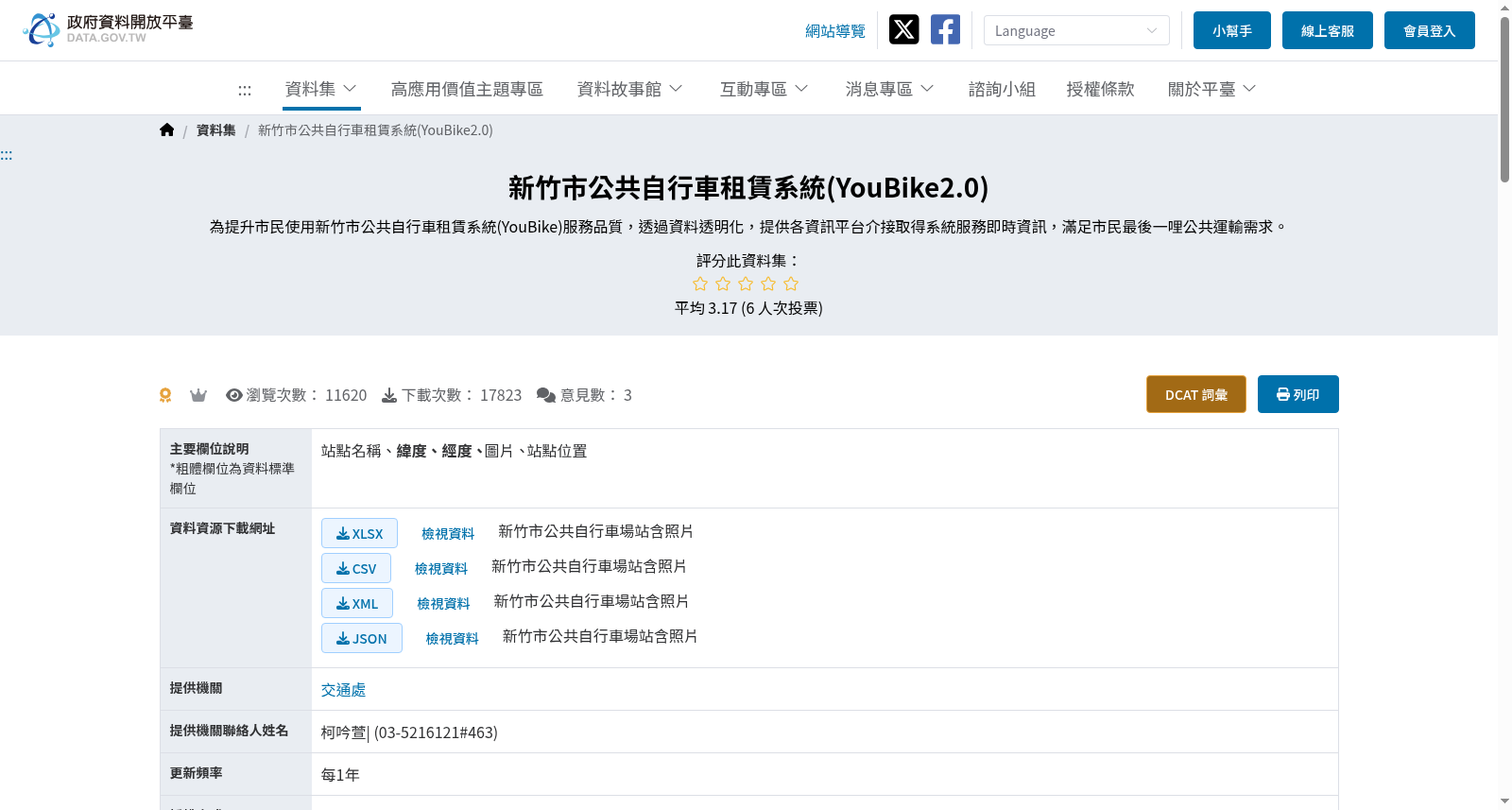Open the 交通處 provider link
The height and width of the screenshot is (810, 1512).
pos(343,690)
